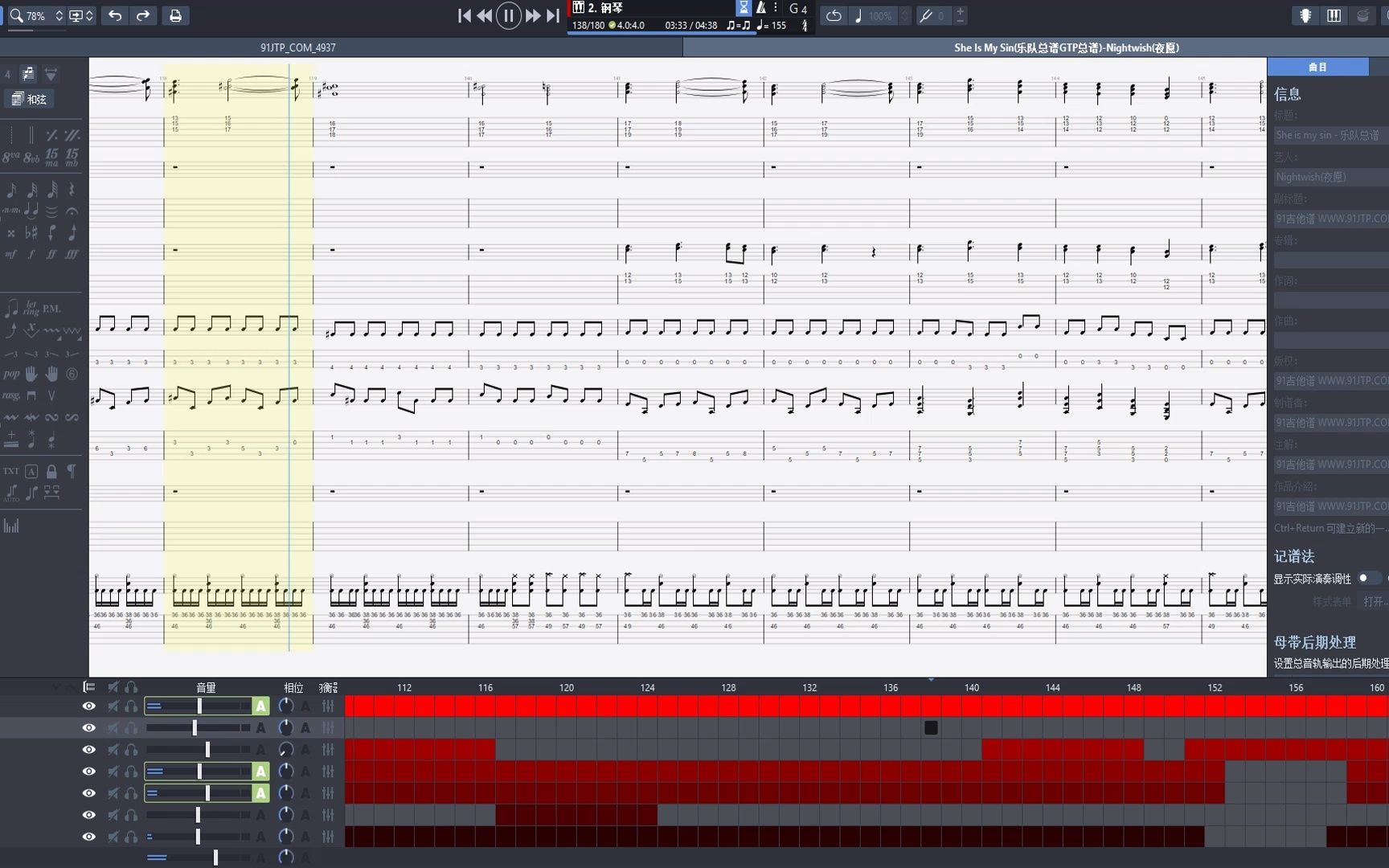Click the third track's volume slider
This screenshot has width=1389, height=868.
coord(199,749)
